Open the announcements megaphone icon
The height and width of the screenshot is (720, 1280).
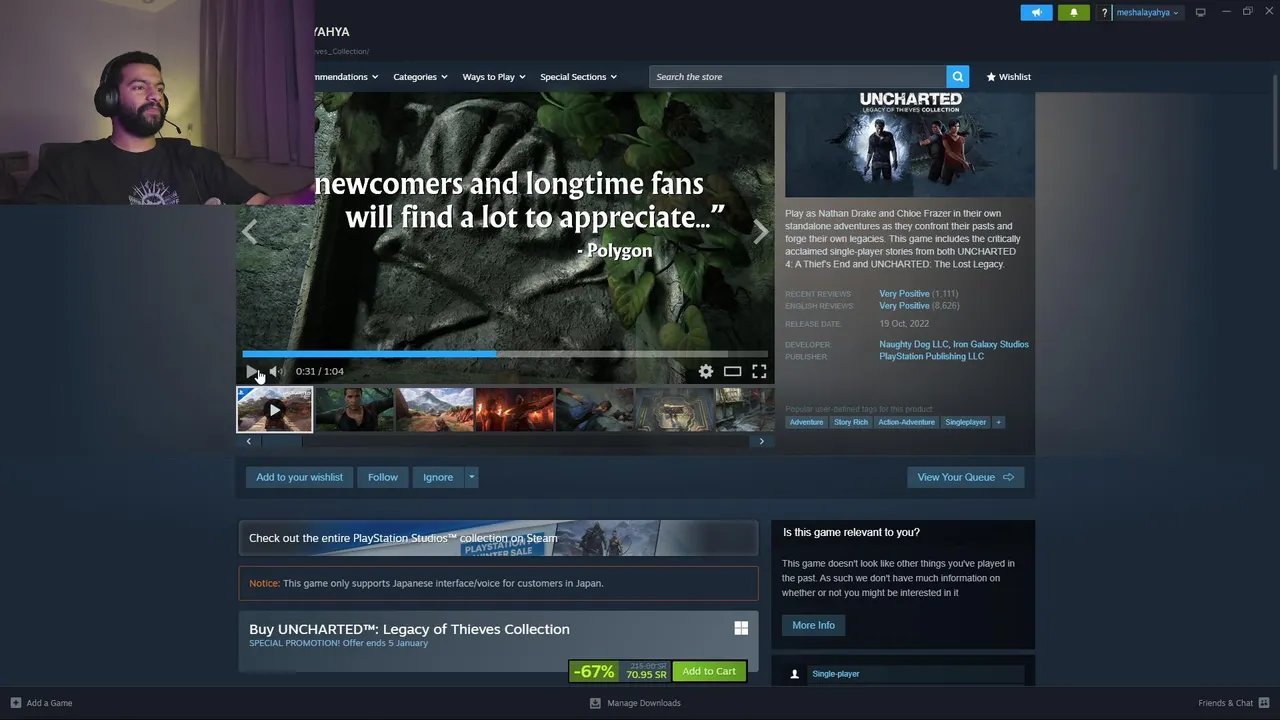(1036, 12)
